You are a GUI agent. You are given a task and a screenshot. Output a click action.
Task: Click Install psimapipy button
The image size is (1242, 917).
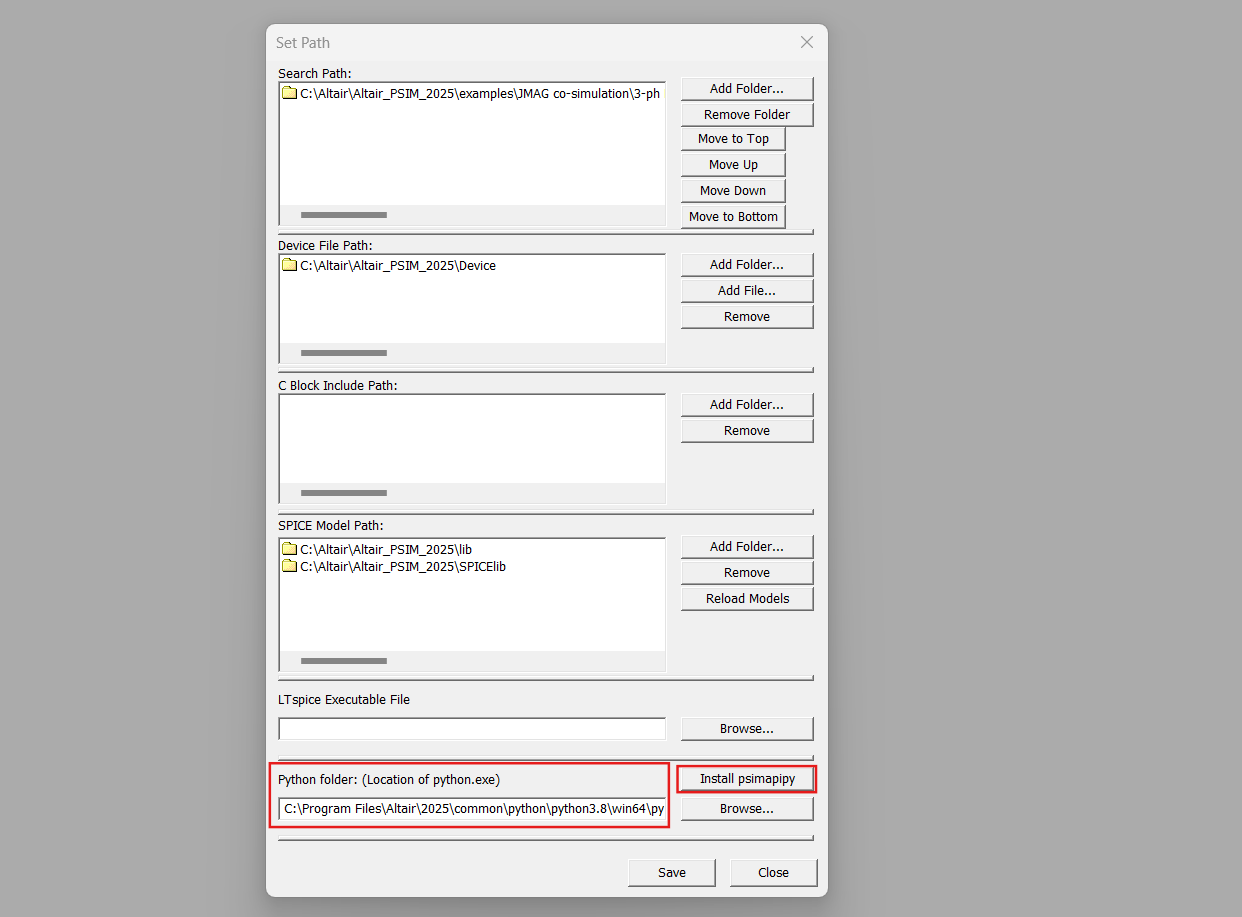coord(747,779)
